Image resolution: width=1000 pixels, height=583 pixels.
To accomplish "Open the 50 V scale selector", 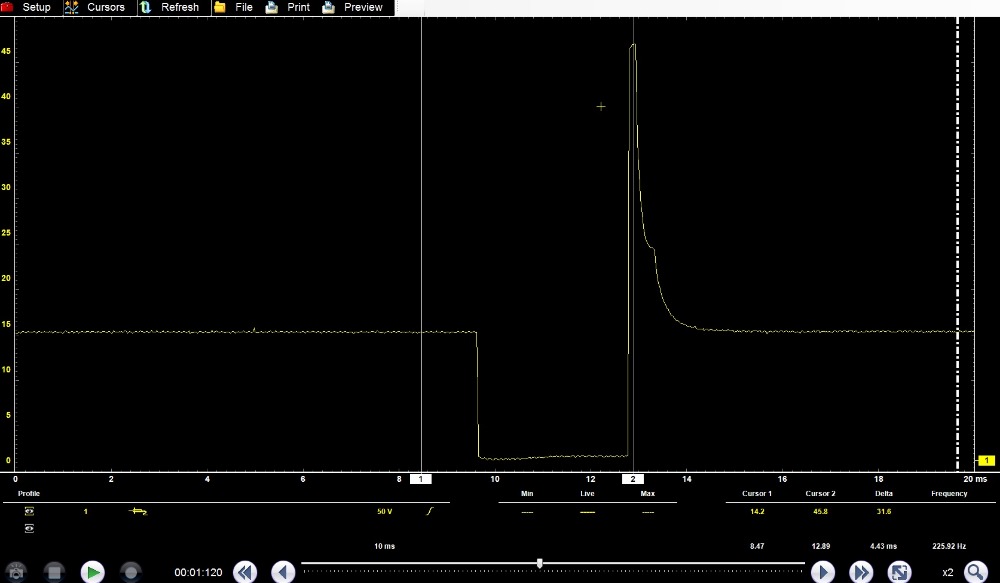I will 384,511.
